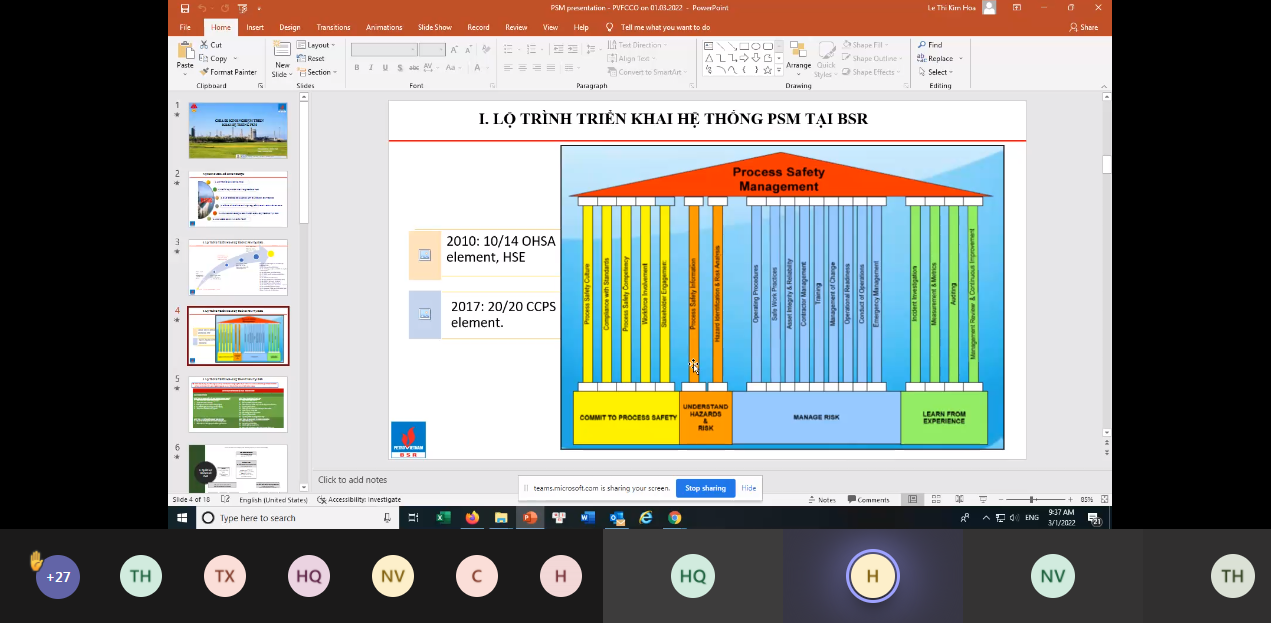Expand the font name combo box
This screenshot has width=1271, height=623.
413,49
